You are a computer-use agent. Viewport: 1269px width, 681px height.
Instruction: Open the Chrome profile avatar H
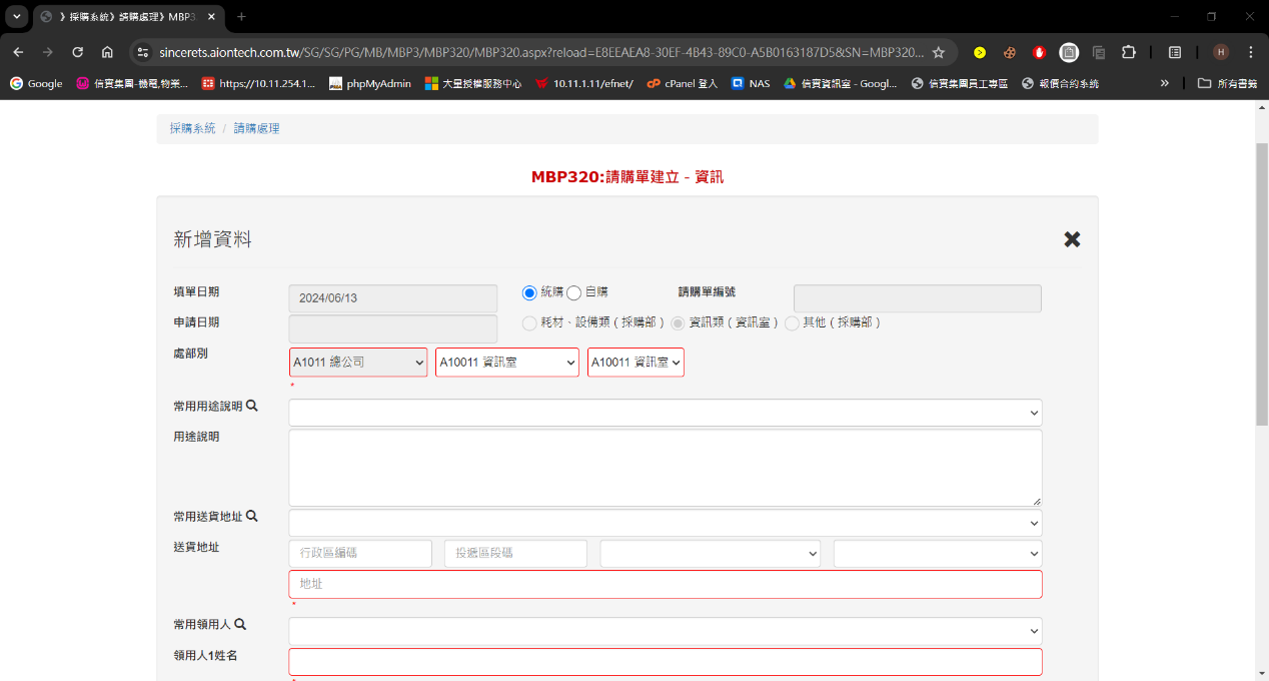1220,52
